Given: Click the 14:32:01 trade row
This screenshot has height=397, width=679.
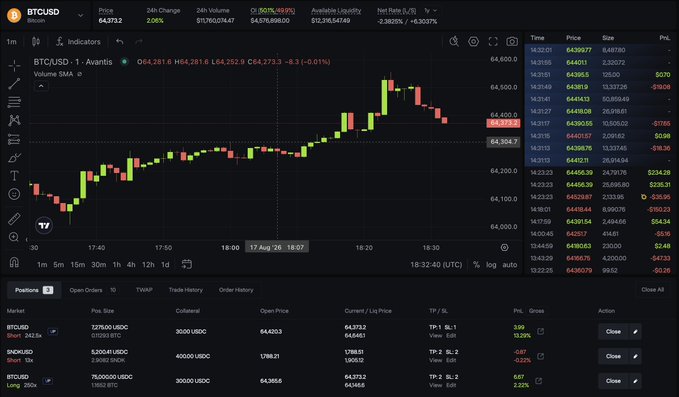Looking at the screenshot, I should pos(601,50).
